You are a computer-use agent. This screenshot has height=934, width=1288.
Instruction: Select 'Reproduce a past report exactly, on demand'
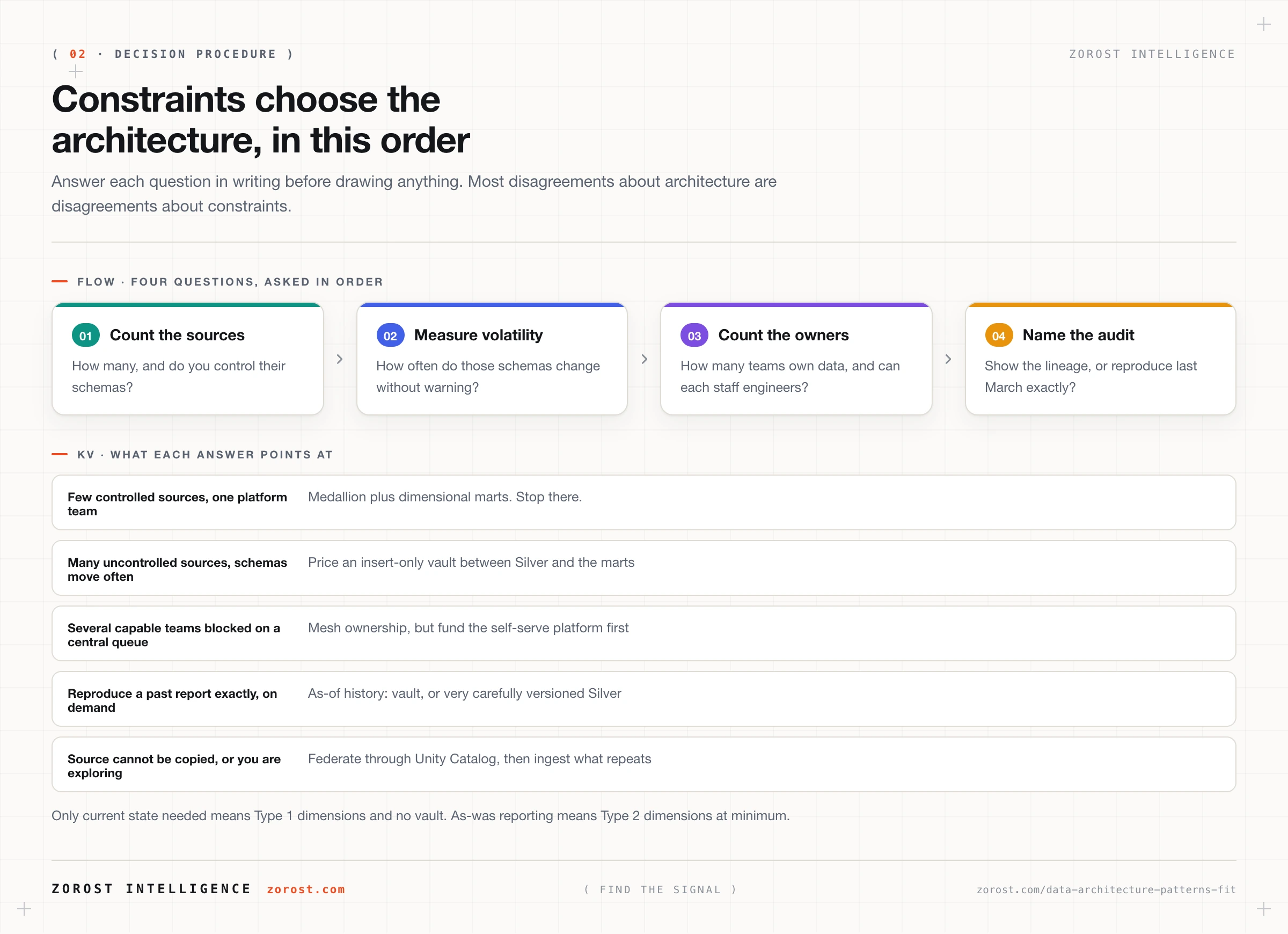[172, 700]
